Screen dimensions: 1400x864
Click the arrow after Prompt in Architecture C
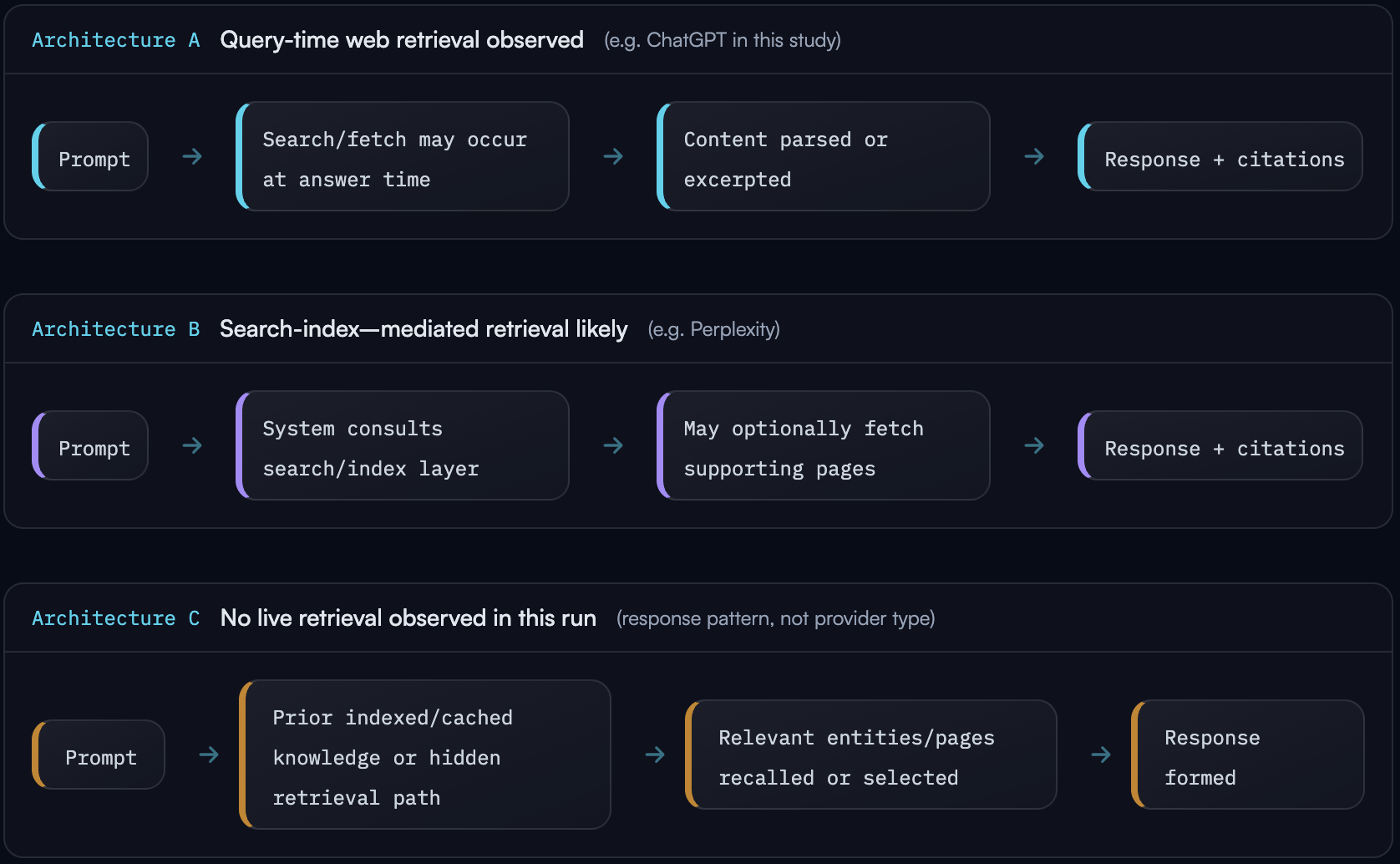click(209, 755)
